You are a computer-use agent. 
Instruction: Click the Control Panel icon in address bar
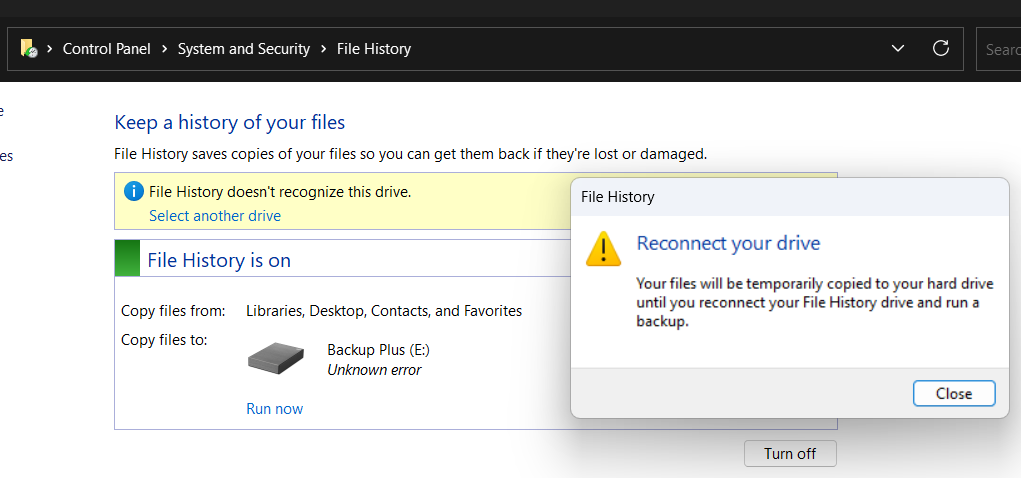click(29, 48)
